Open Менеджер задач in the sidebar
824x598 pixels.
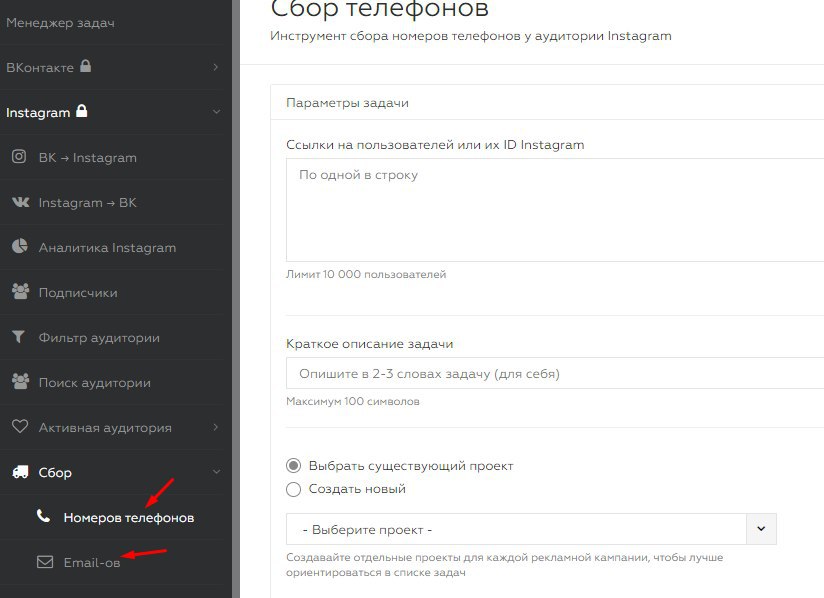tap(60, 23)
